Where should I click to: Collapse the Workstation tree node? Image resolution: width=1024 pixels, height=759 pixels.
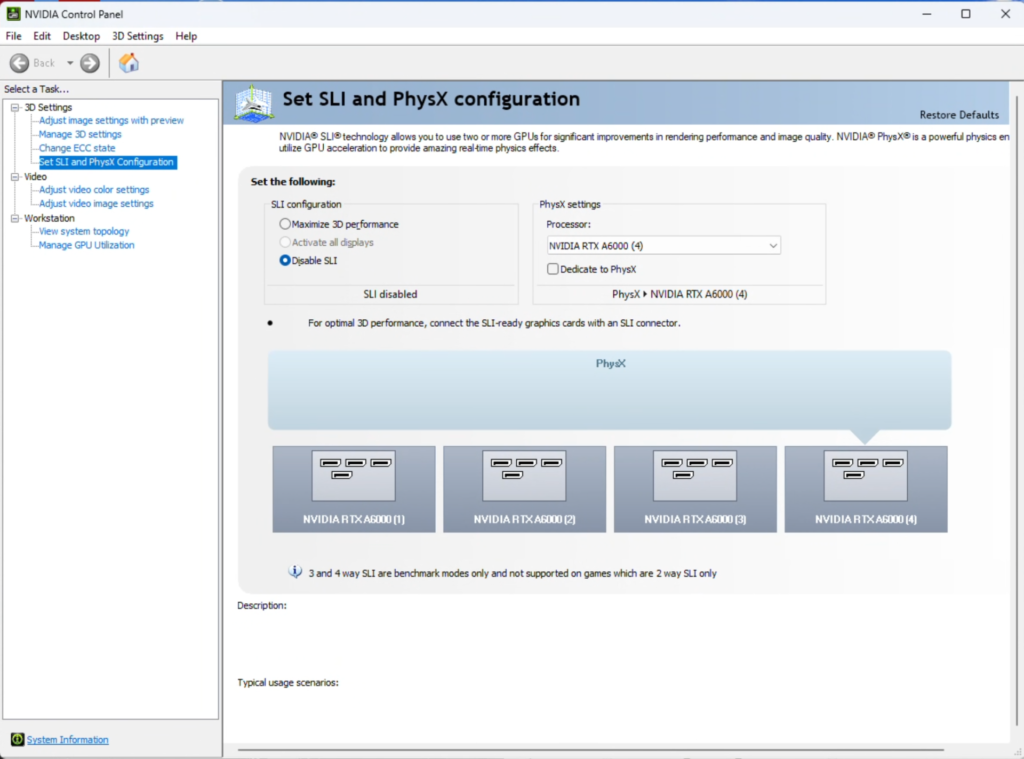[15, 218]
